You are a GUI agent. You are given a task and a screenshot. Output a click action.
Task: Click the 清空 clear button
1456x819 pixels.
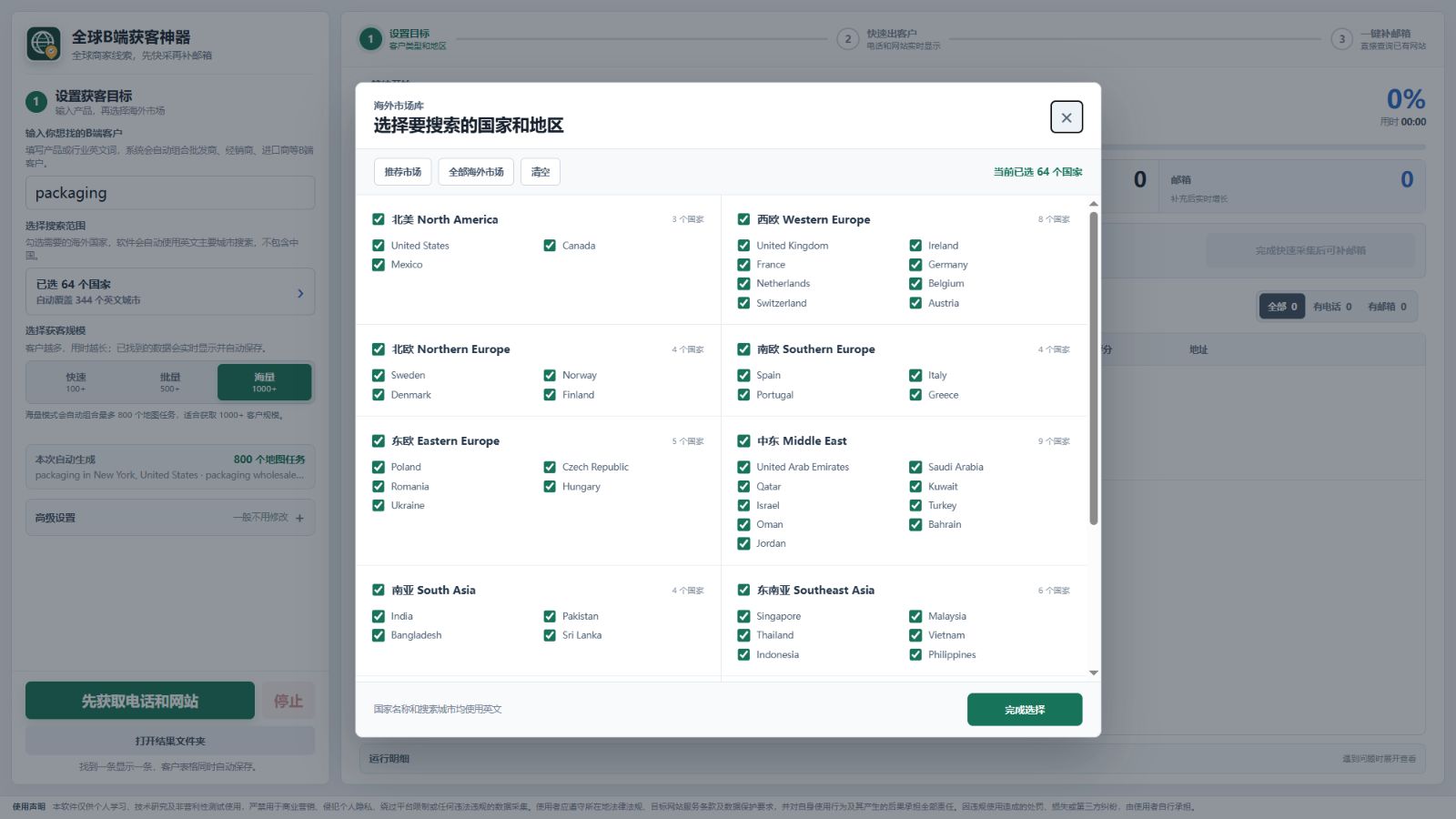(541, 172)
